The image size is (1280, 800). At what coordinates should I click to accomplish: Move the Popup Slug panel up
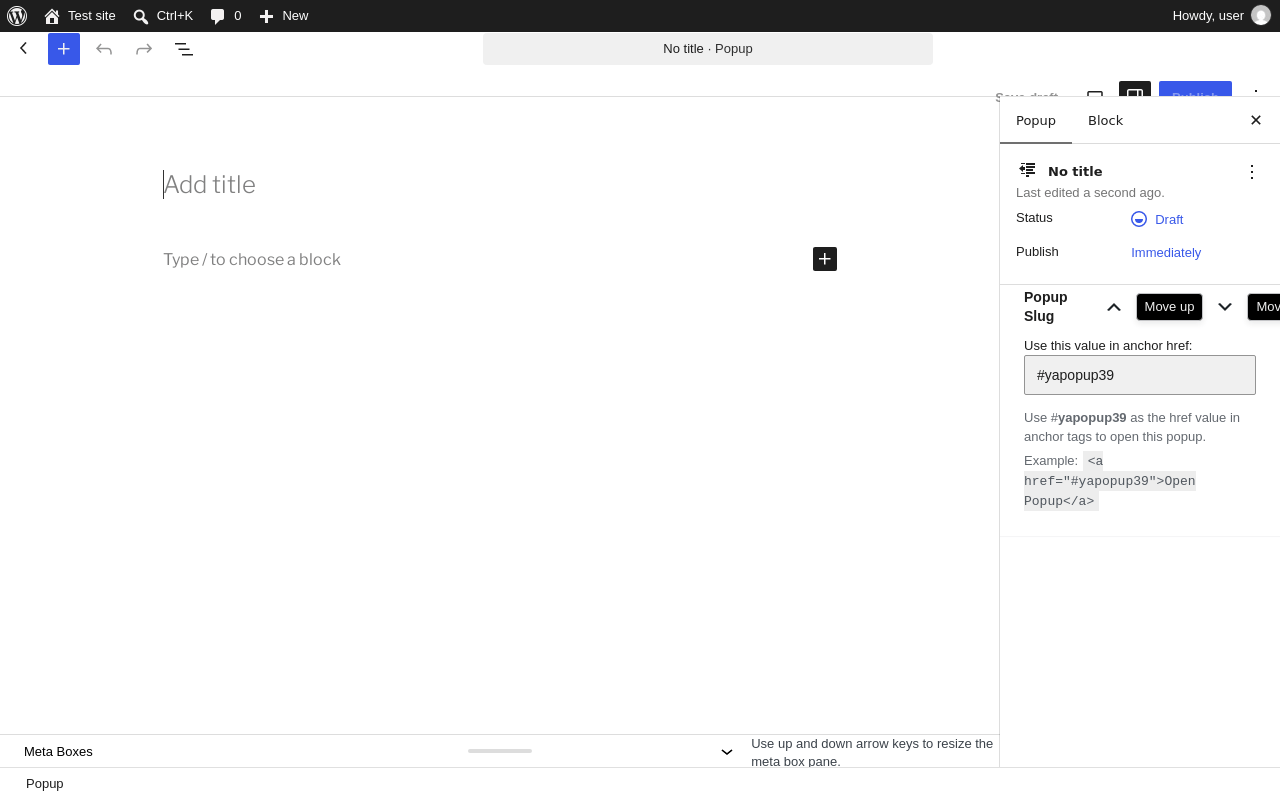click(x=1114, y=307)
